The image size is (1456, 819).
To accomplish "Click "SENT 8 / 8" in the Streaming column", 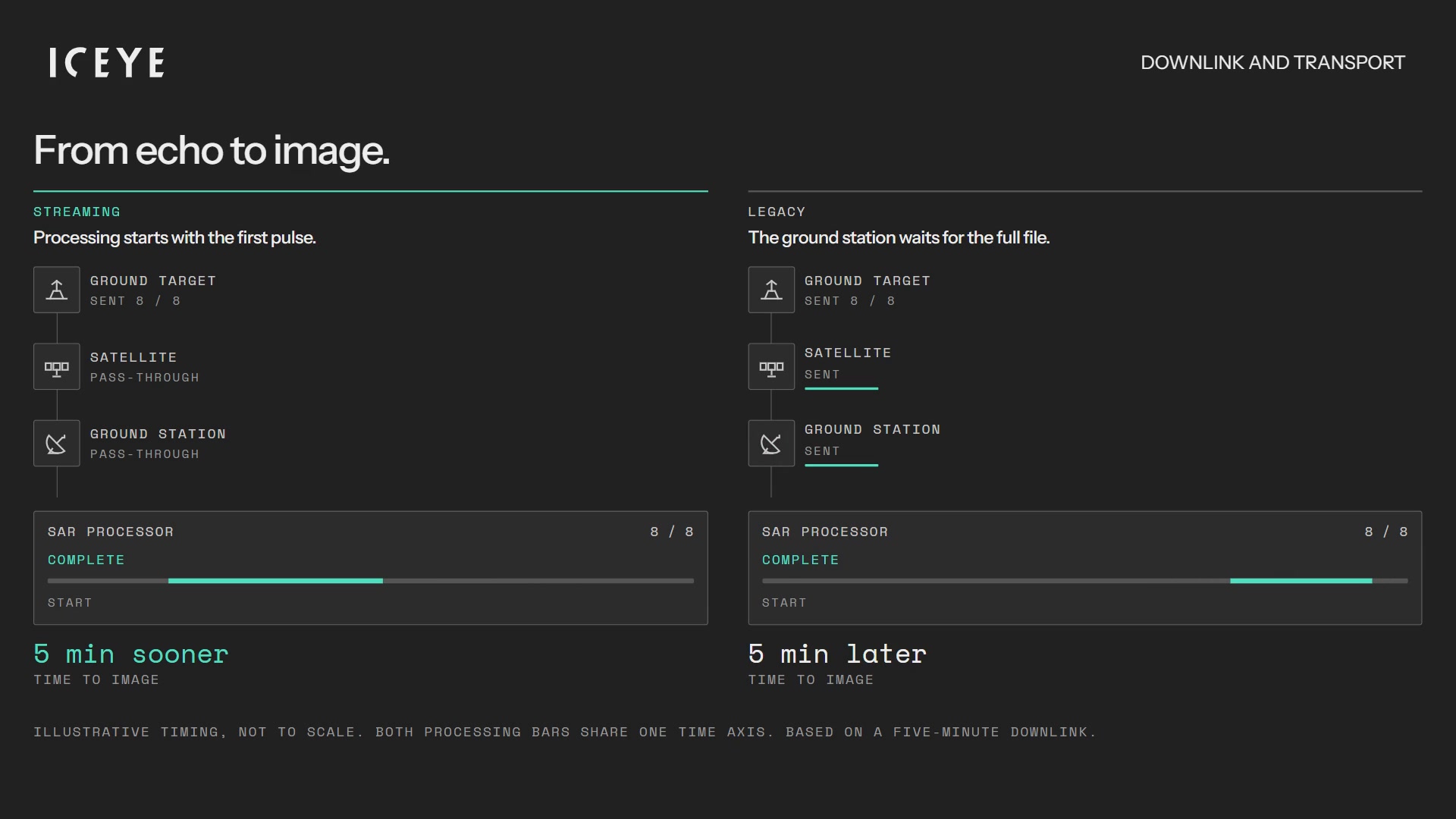I will point(135,301).
